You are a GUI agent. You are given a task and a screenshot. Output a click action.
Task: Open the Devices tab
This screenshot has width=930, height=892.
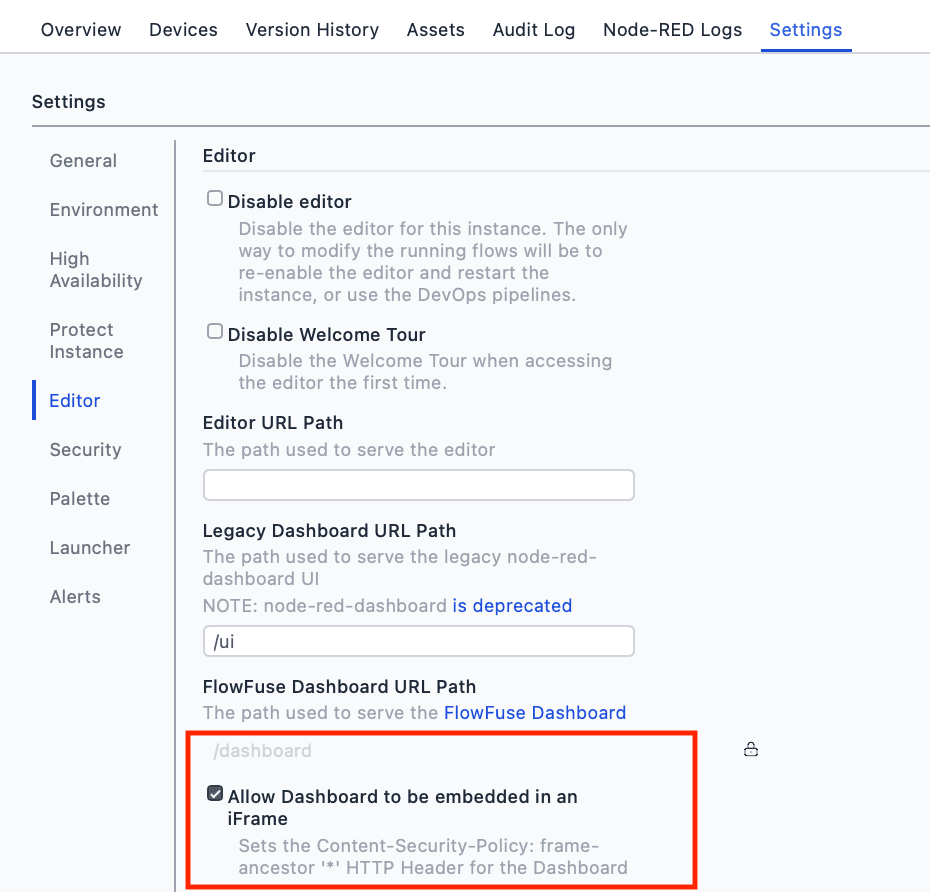click(183, 30)
